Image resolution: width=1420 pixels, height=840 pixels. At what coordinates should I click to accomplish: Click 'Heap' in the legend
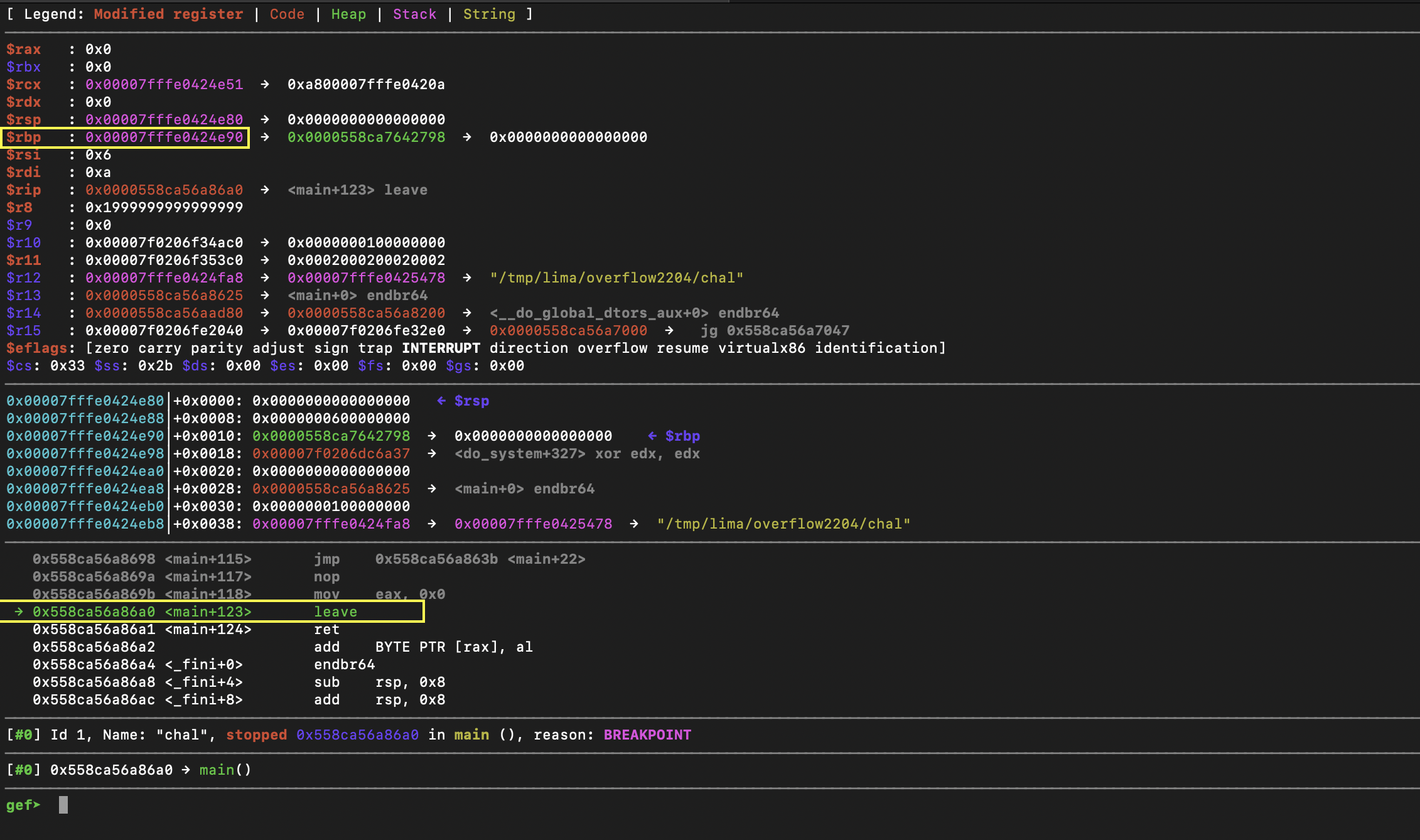(x=349, y=14)
